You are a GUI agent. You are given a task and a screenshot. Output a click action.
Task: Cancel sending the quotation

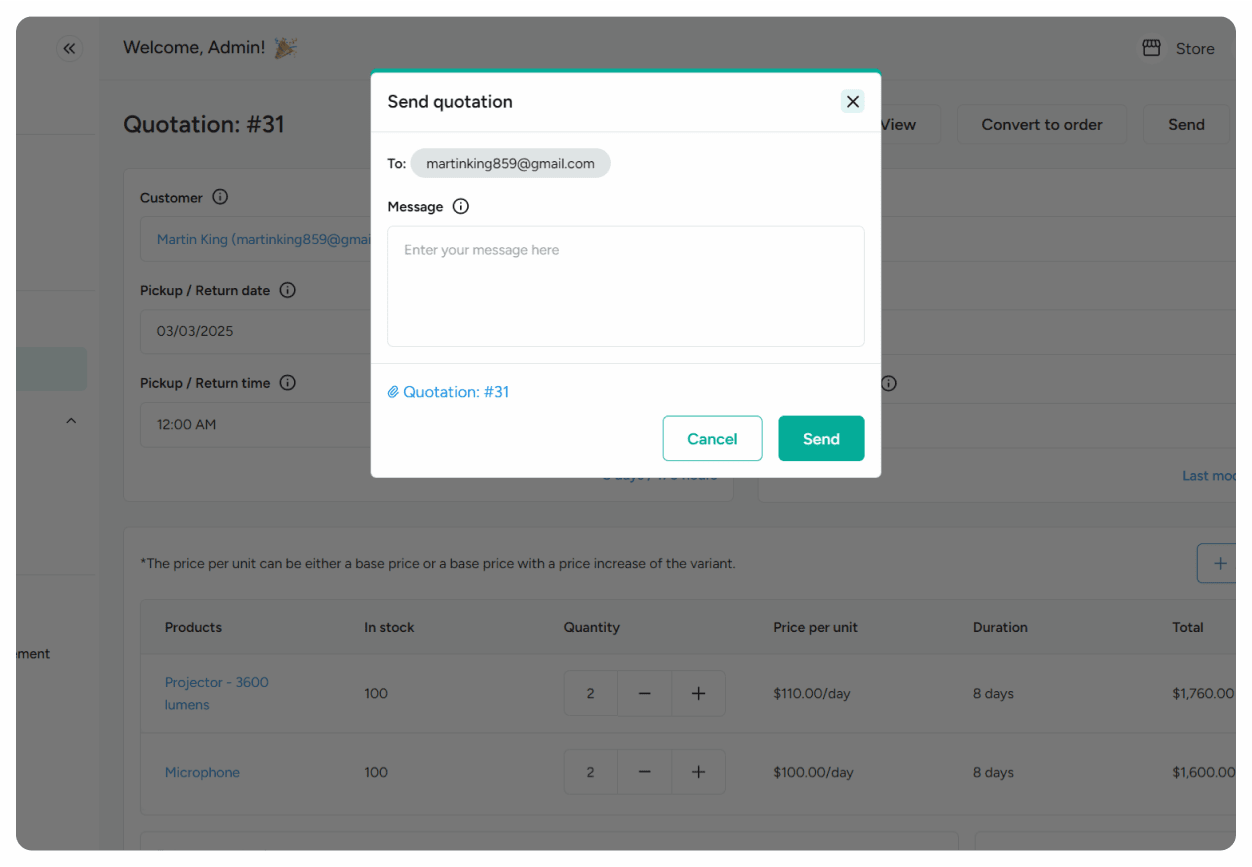click(712, 438)
